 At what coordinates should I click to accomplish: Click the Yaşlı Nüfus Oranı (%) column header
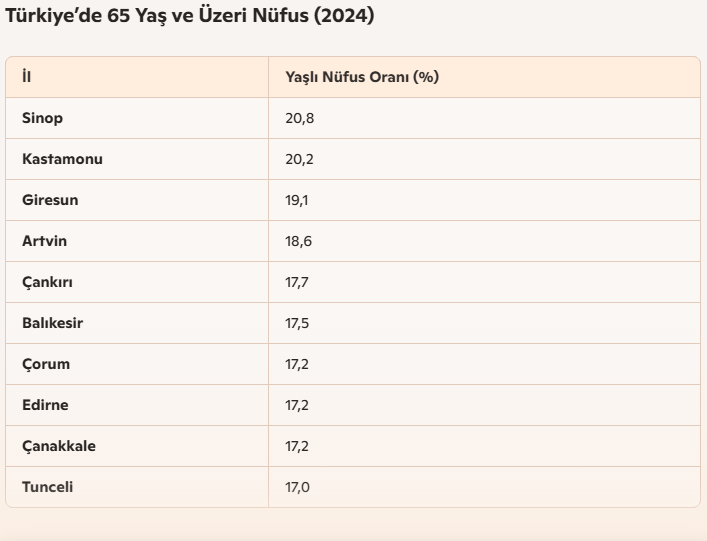point(362,77)
